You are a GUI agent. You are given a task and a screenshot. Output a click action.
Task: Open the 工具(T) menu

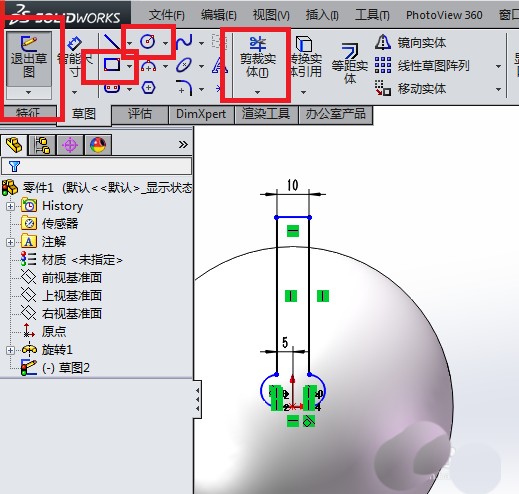click(x=372, y=15)
